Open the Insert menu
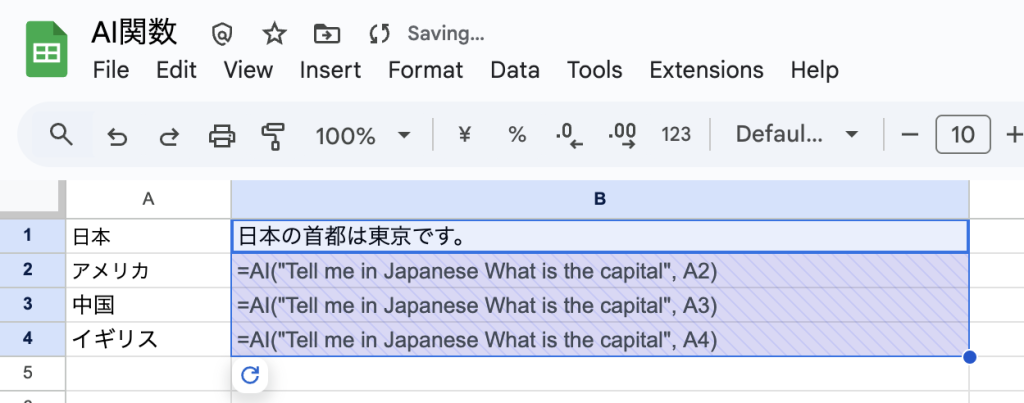Viewport: 1024px width, 403px height. click(330, 70)
